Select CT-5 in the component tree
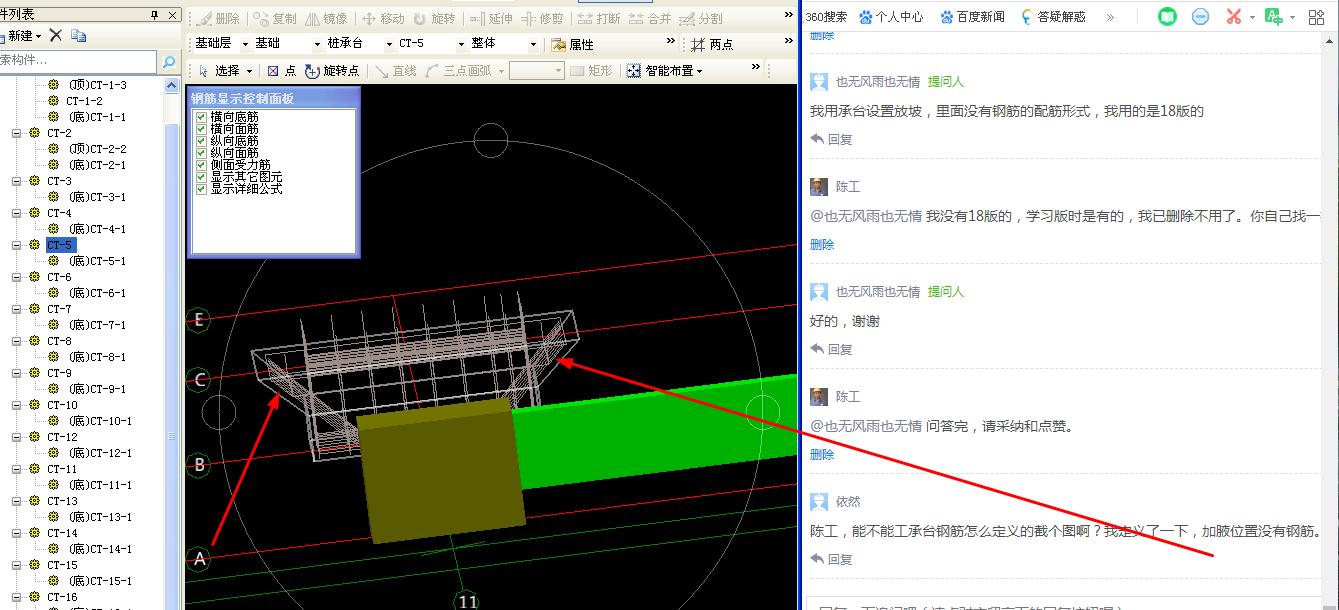Image resolution: width=1339 pixels, height=610 pixels. pos(60,245)
